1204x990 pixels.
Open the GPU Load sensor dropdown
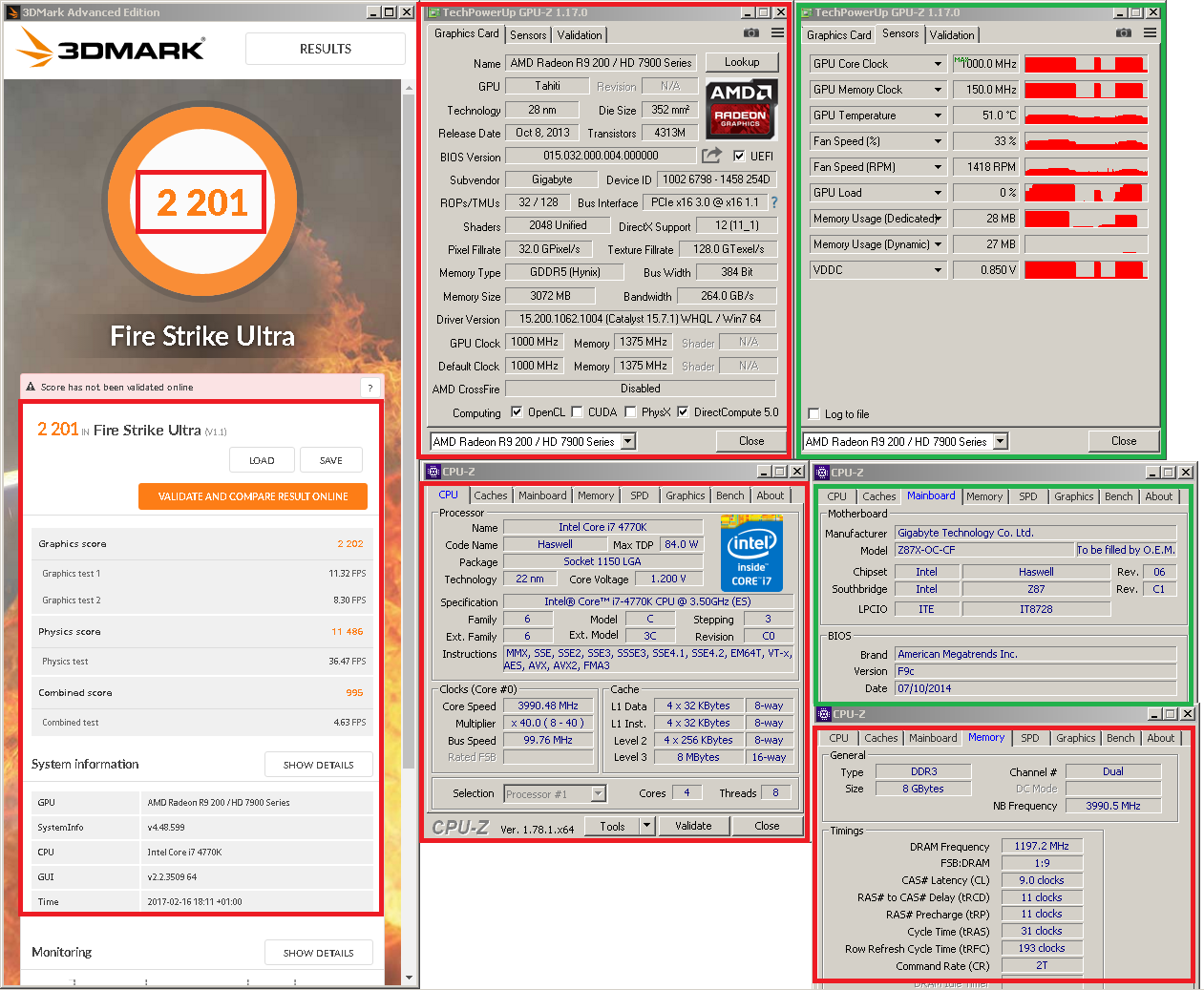[x=938, y=193]
